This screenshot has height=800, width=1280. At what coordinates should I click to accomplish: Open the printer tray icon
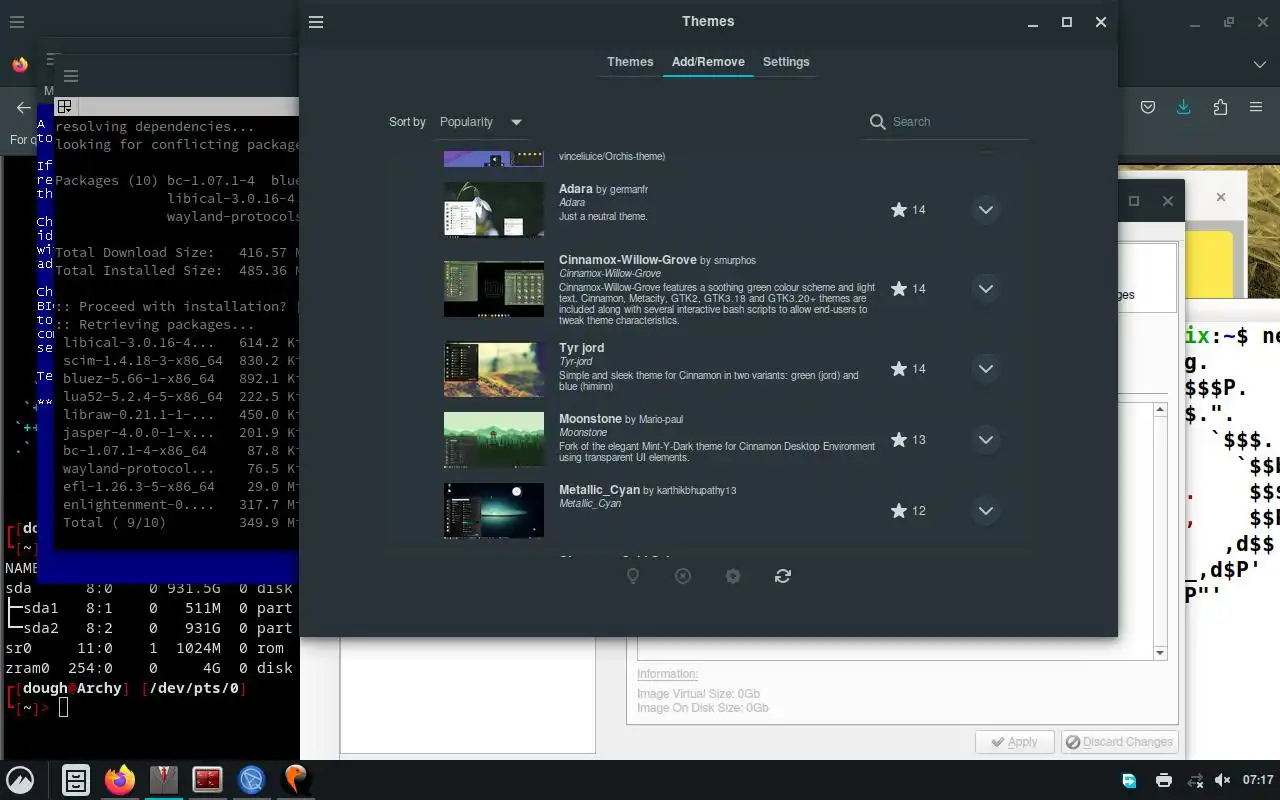tap(1163, 780)
